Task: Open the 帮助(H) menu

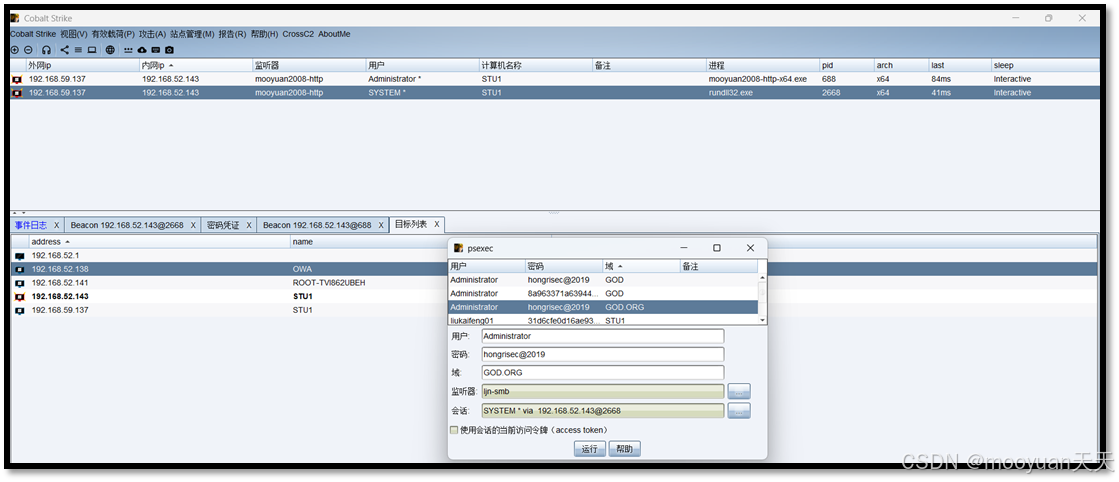Action: pyautogui.click(x=265, y=34)
